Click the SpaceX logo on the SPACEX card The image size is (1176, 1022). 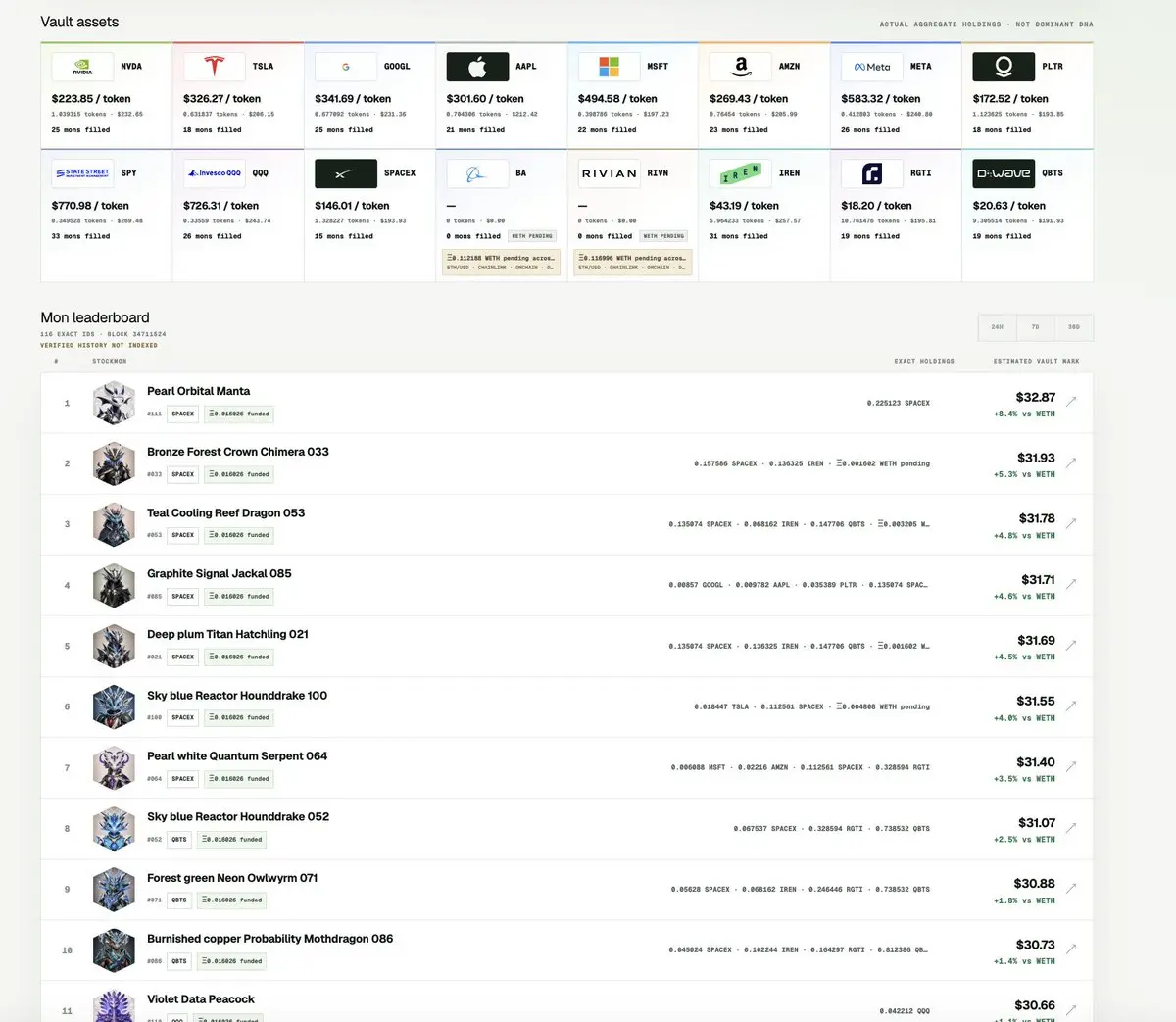coord(345,173)
